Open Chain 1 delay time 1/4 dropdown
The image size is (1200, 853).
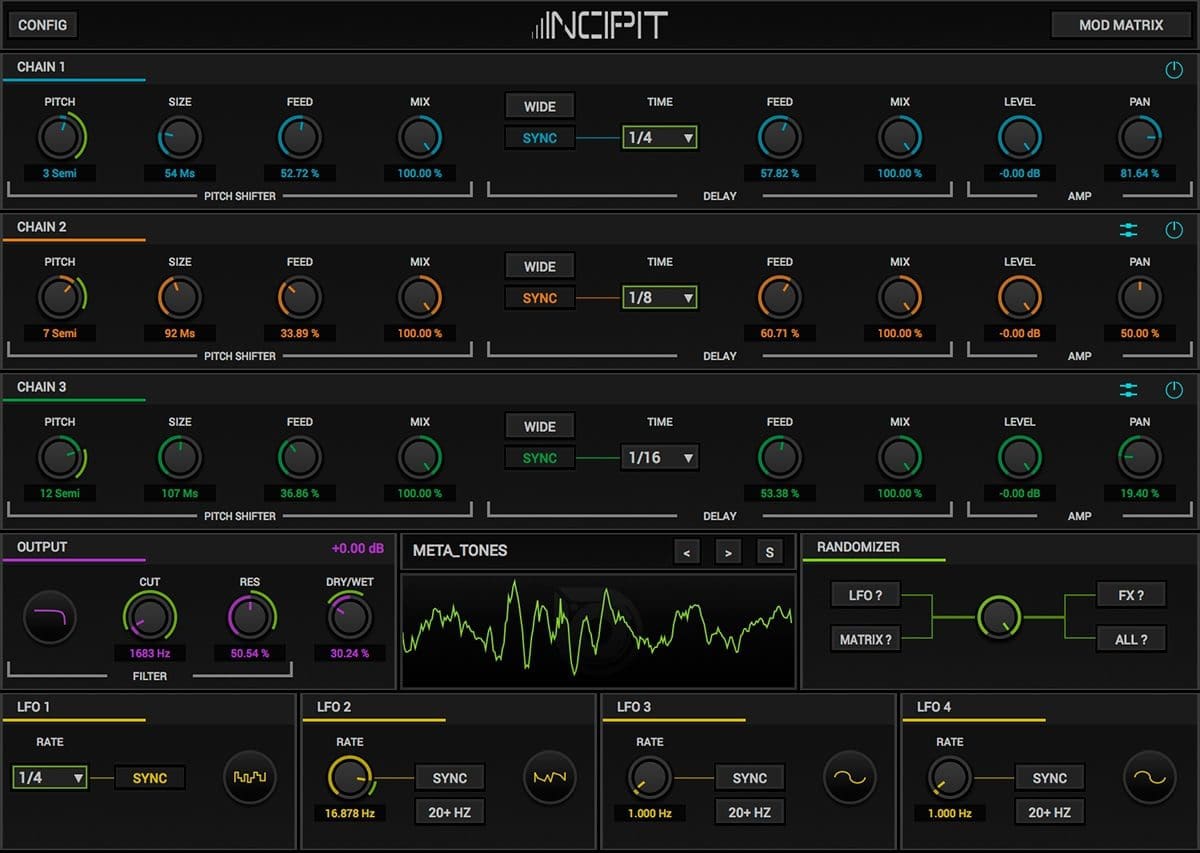click(x=660, y=138)
